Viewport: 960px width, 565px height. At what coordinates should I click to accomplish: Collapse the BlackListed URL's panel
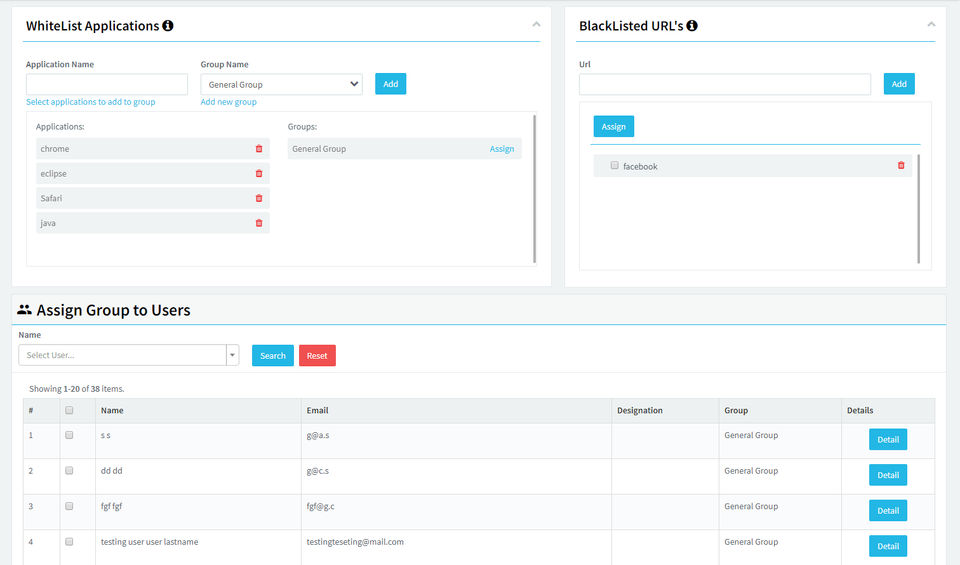point(931,24)
